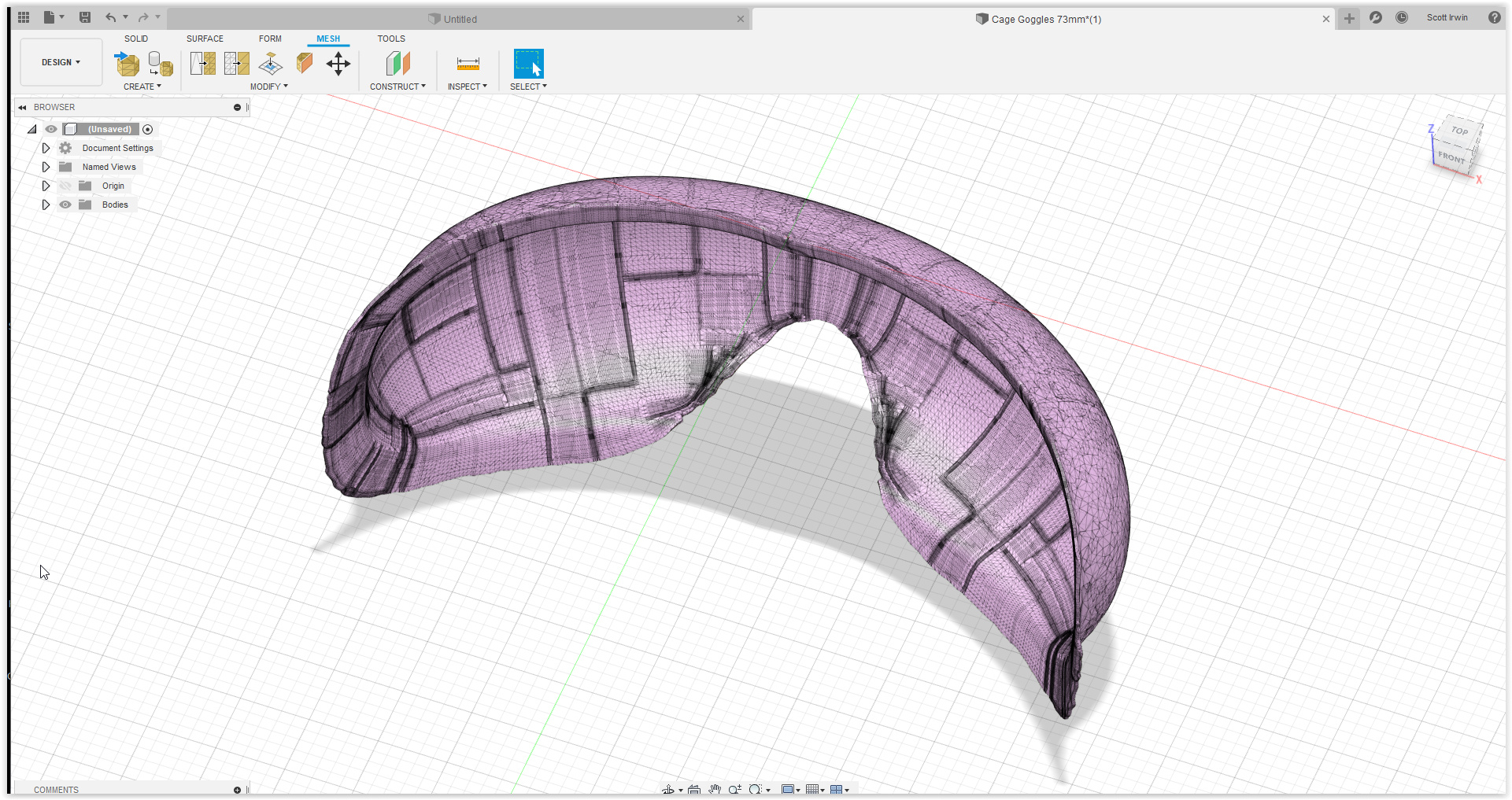
Task: Open the DESIGN workspace dropdown
Action: point(61,62)
